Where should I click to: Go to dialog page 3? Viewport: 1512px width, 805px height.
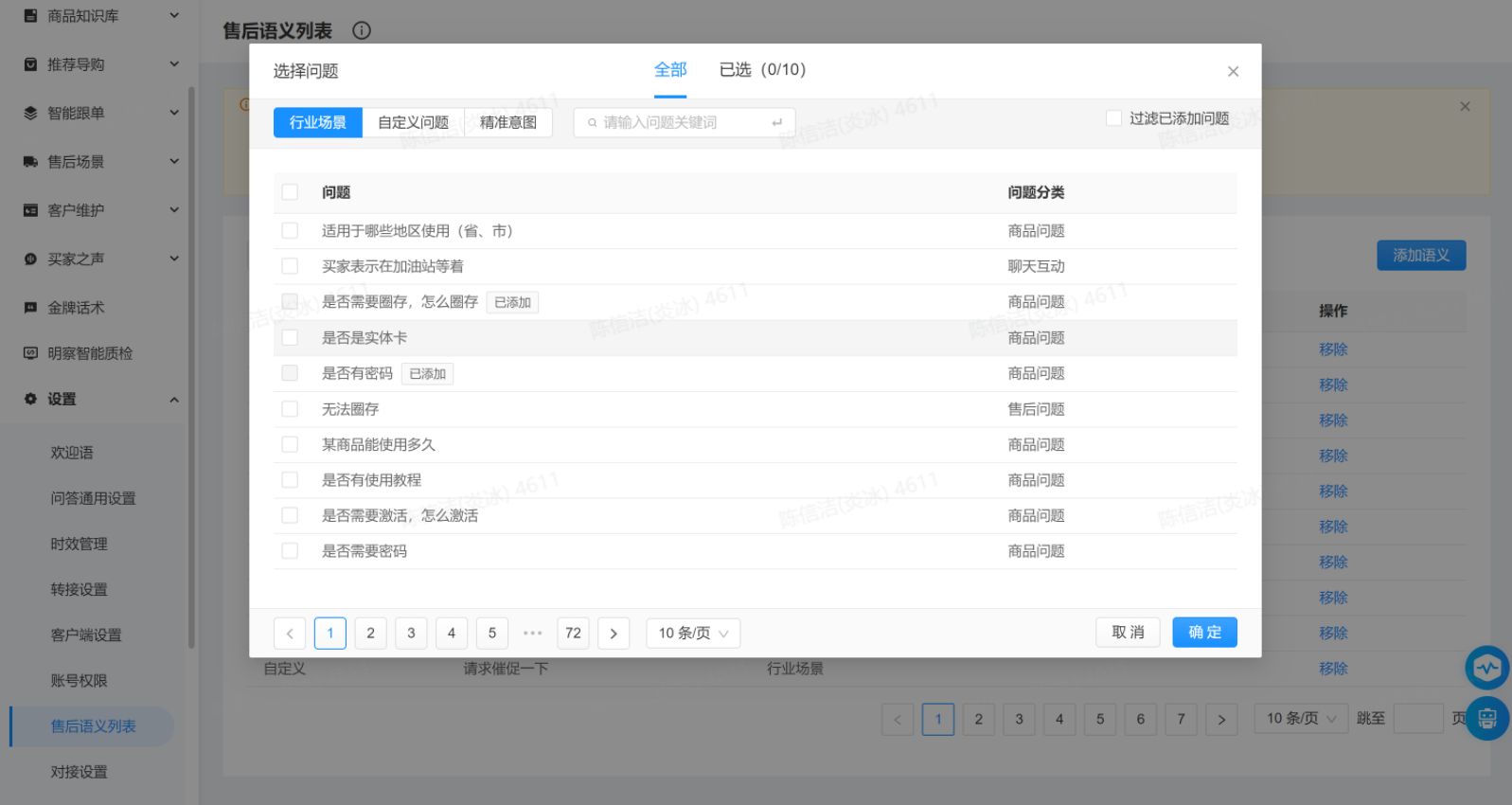coord(411,634)
